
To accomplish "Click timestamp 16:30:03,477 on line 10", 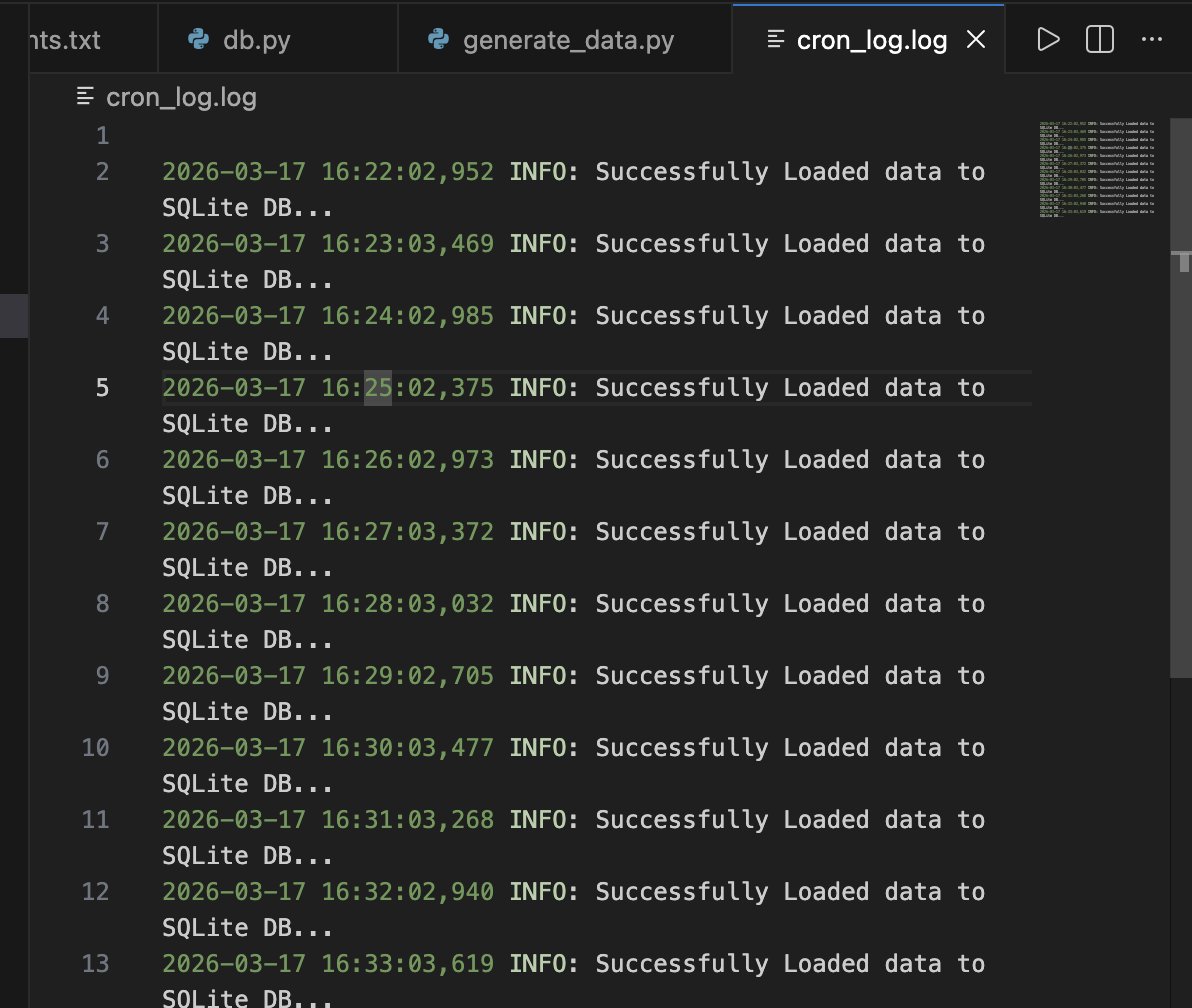I will coord(407,748).
